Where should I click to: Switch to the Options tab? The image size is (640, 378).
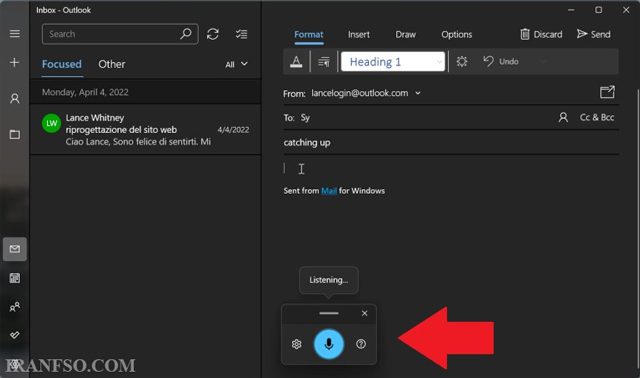[456, 35]
